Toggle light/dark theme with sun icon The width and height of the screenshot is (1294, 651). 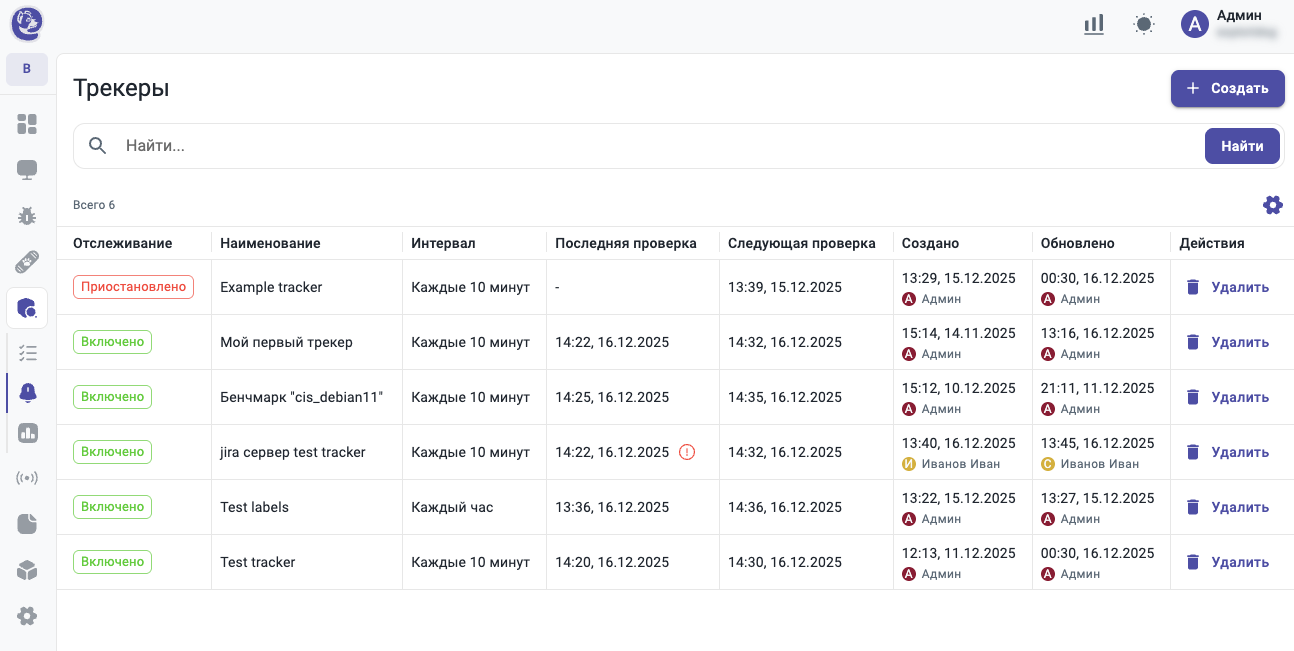[x=1144, y=24]
